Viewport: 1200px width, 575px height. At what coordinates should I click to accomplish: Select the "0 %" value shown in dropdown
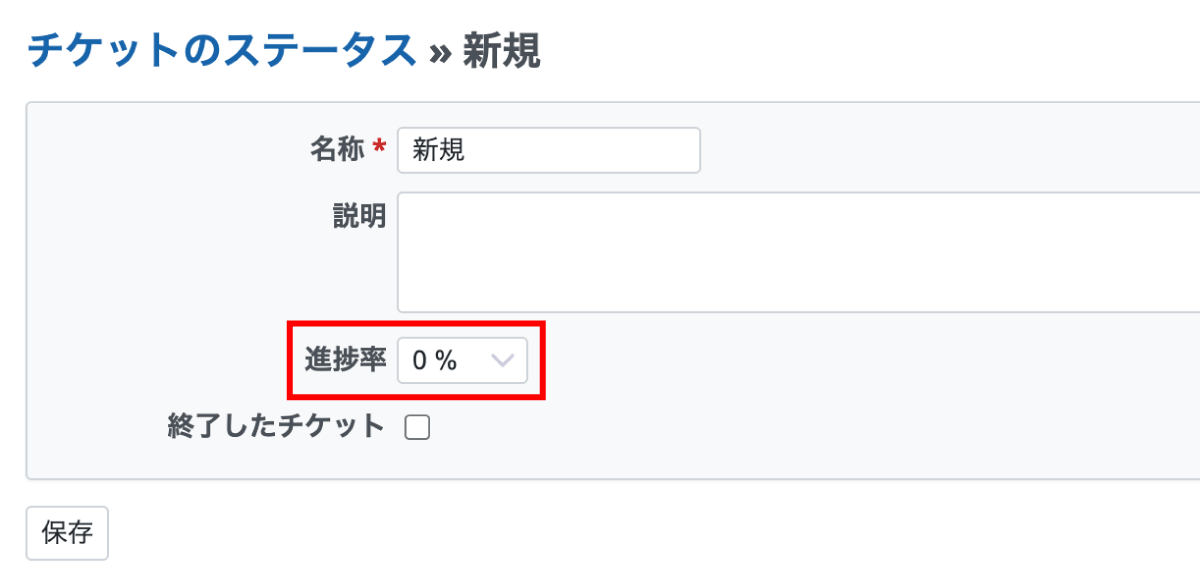point(434,362)
